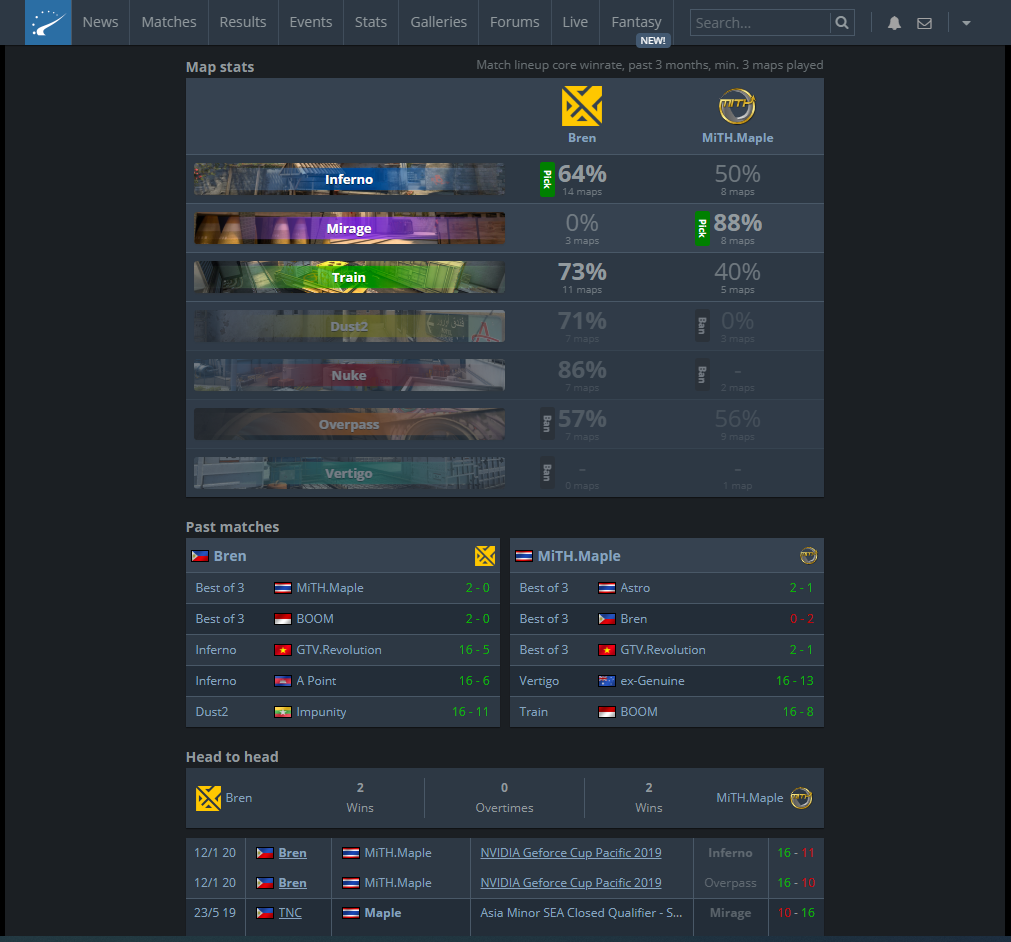Click inside the Search input field
The width and height of the screenshot is (1011, 942).
(760, 23)
